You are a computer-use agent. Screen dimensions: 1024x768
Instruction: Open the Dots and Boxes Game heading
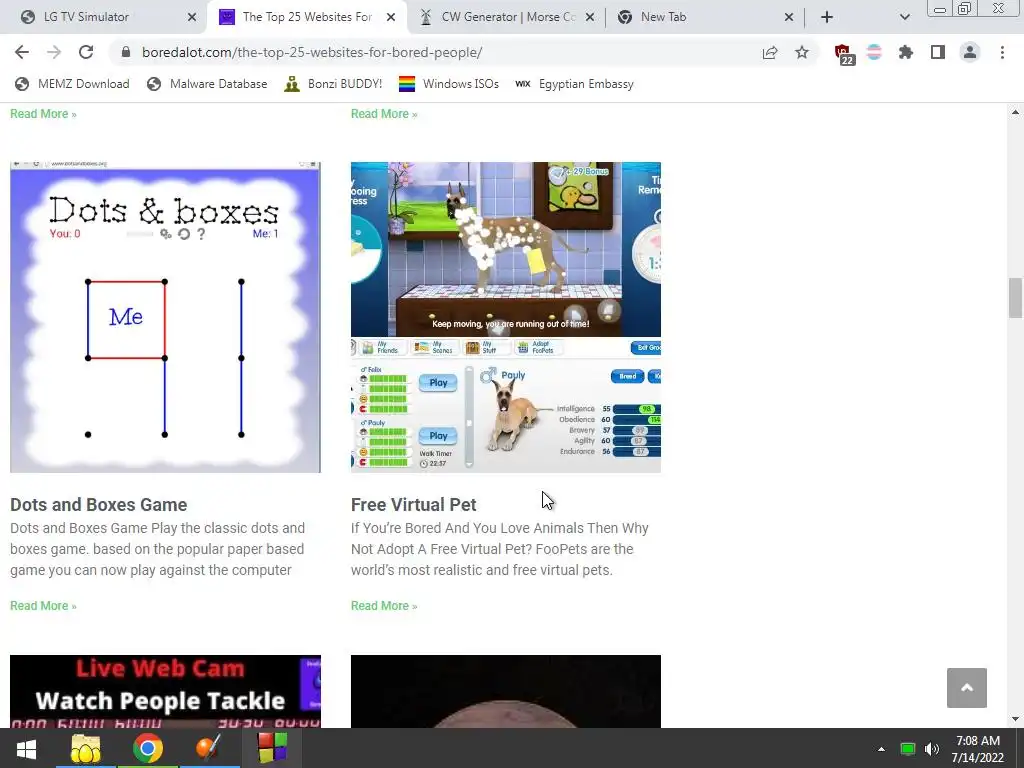(99, 505)
